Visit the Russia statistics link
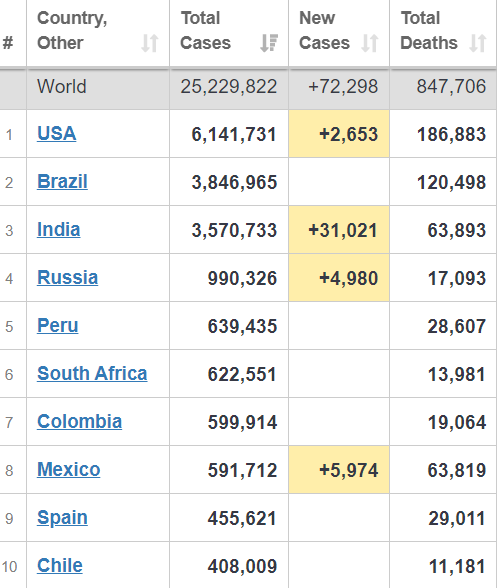Image resolution: width=497 pixels, height=588 pixels. pyautogui.click(x=68, y=278)
